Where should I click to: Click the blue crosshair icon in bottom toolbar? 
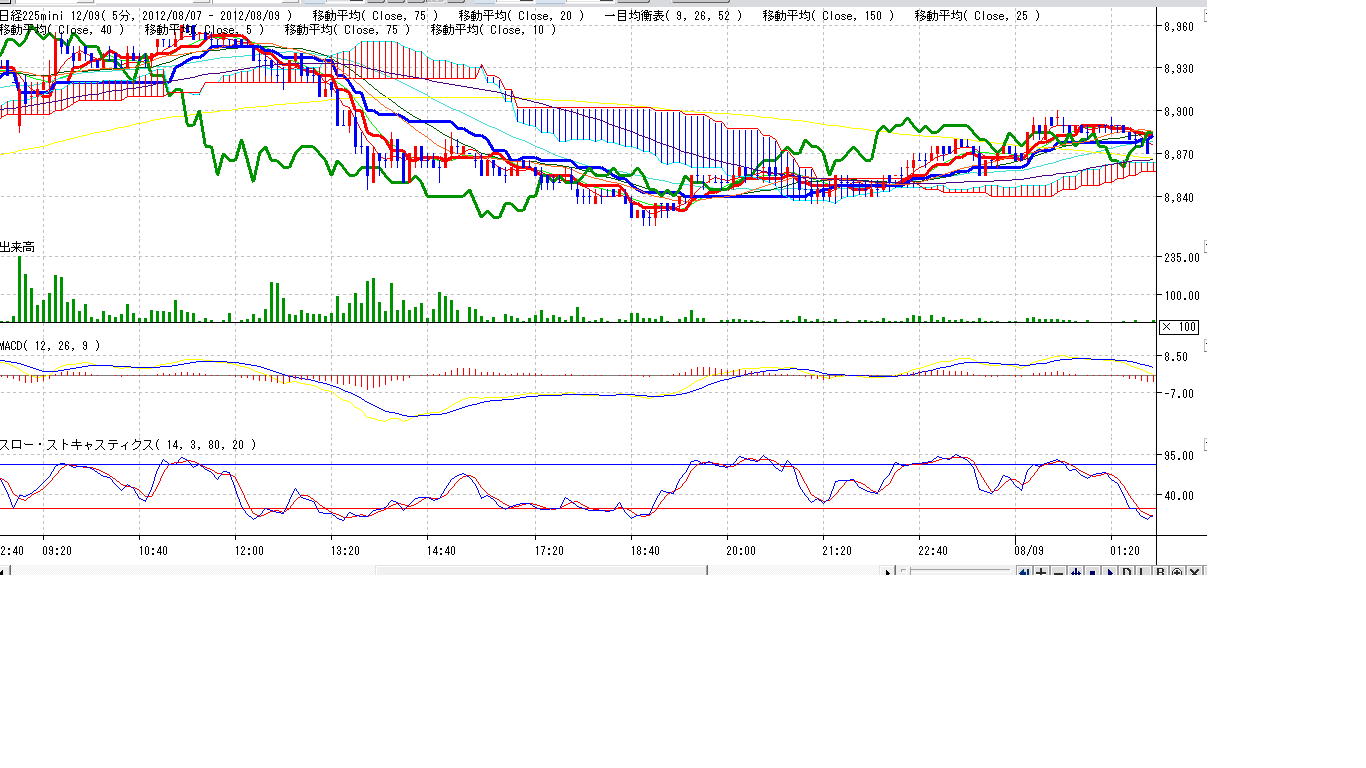(x=1075, y=572)
